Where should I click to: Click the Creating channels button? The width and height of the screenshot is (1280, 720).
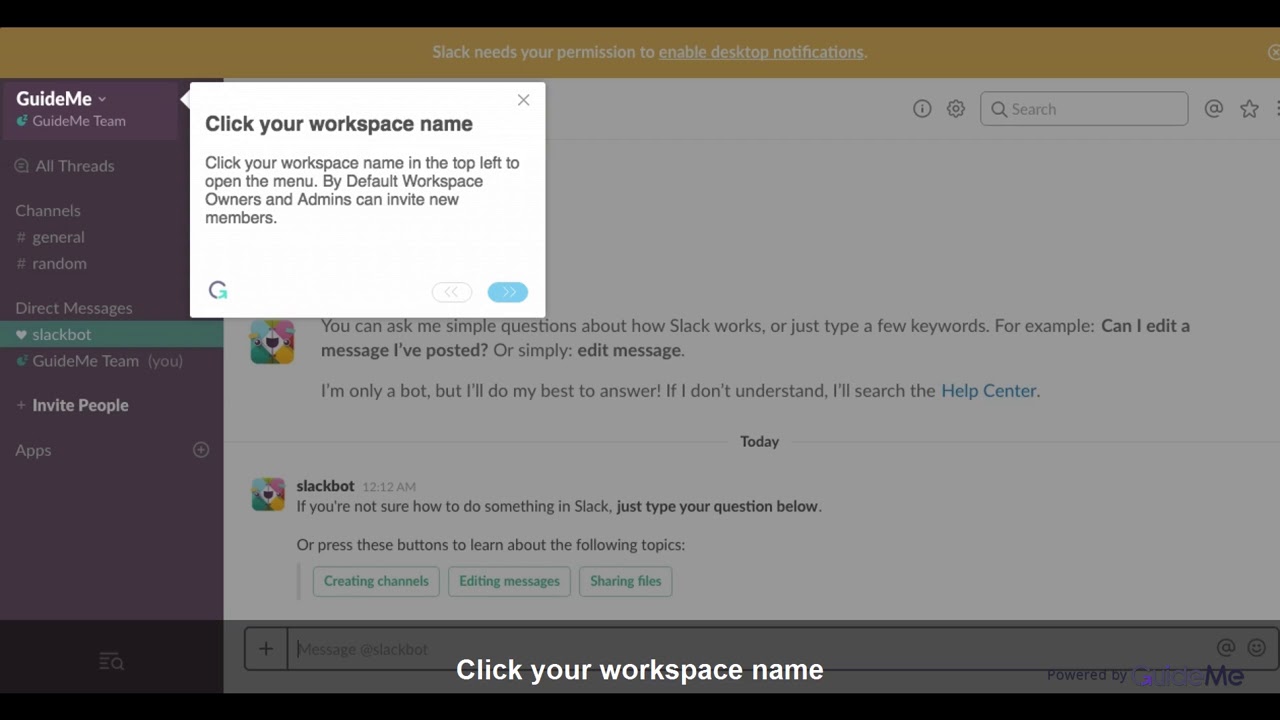[x=376, y=581]
